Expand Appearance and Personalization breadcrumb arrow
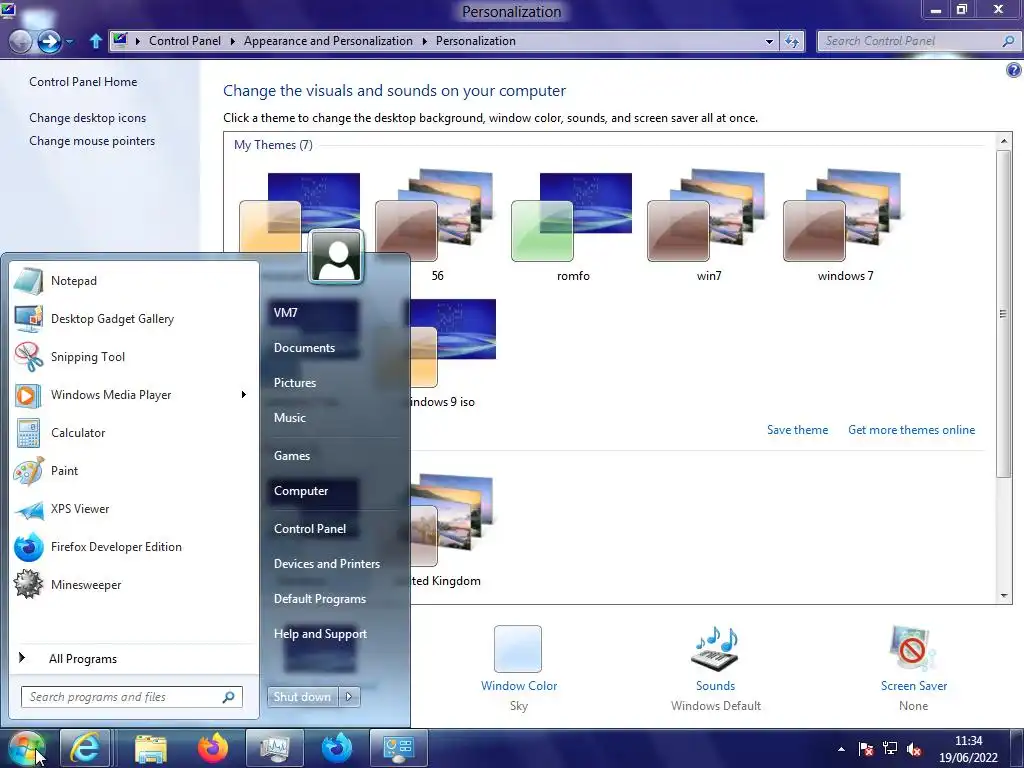 click(x=424, y=41)
